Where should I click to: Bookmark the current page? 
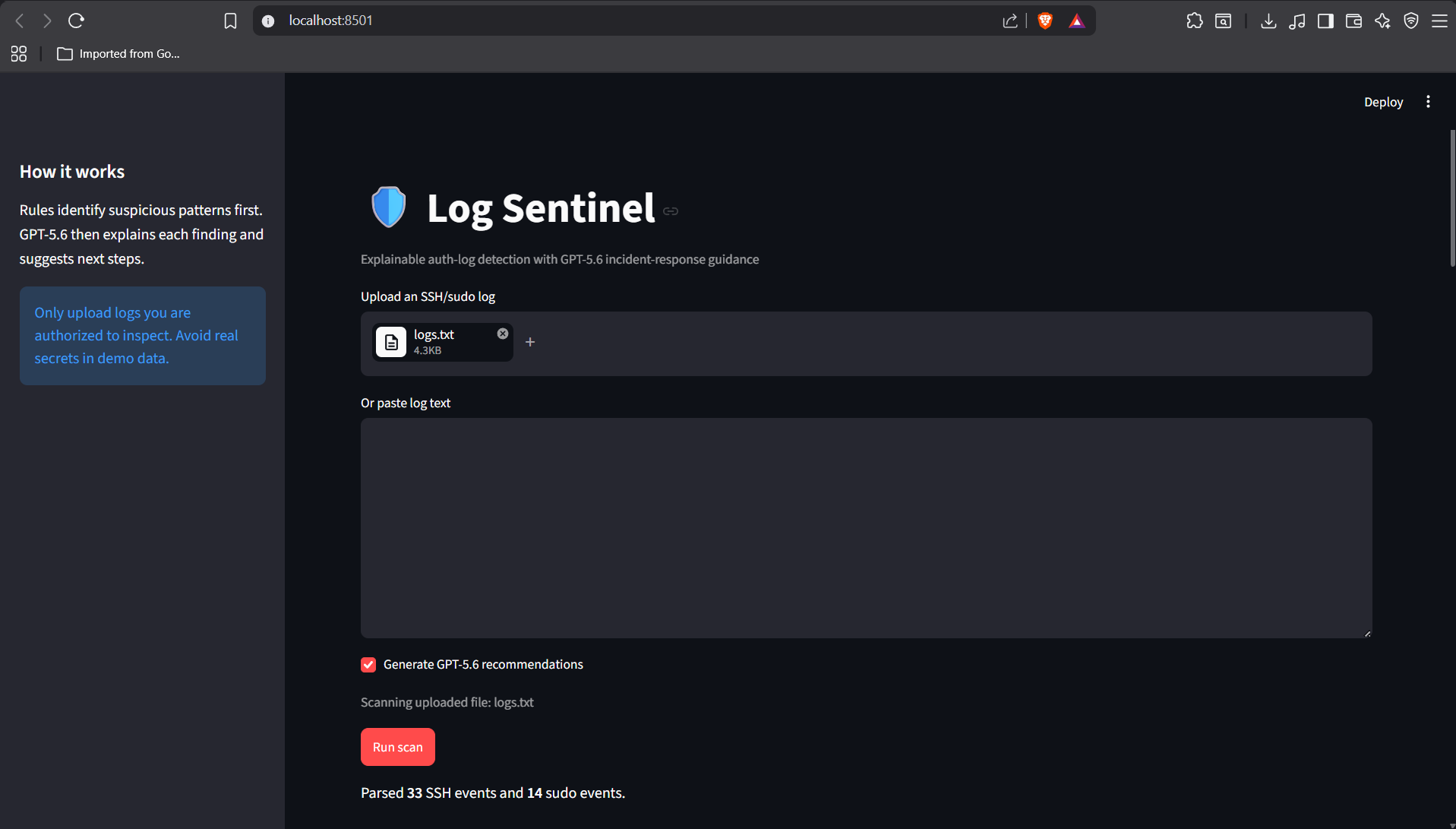[230, 21]
